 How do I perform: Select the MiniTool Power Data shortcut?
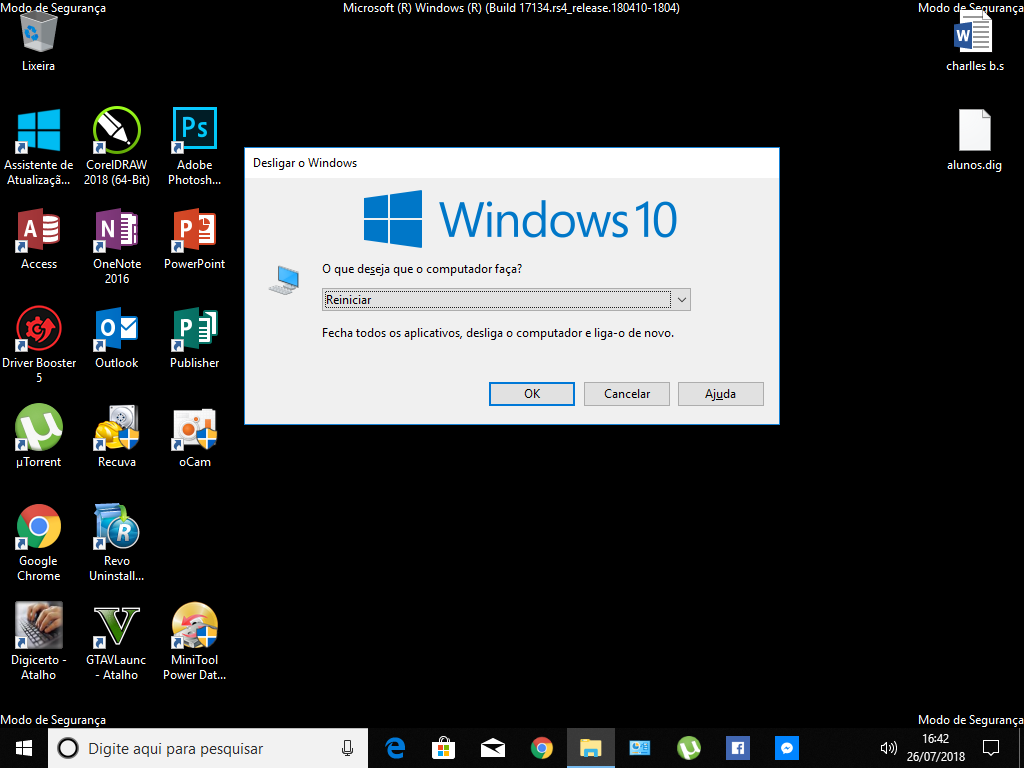pos(195,641)
